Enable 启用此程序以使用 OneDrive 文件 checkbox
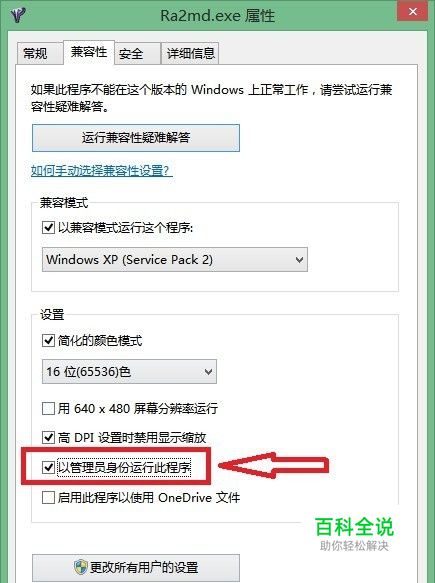435x583 pixels. click(48, 497)
